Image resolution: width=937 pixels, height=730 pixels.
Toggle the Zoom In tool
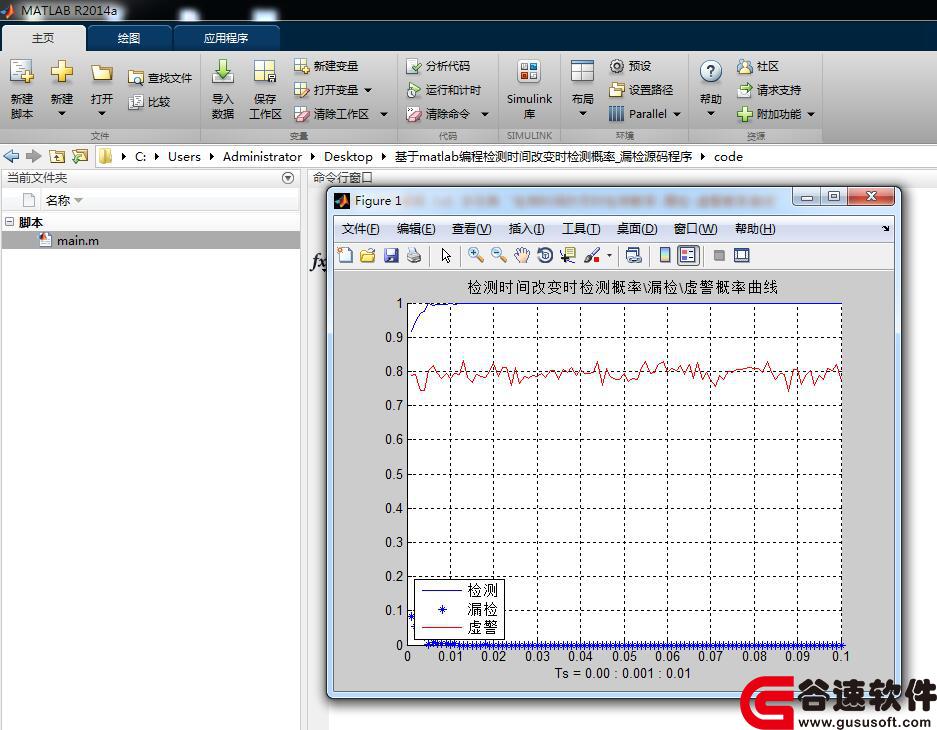click(476, 256)
